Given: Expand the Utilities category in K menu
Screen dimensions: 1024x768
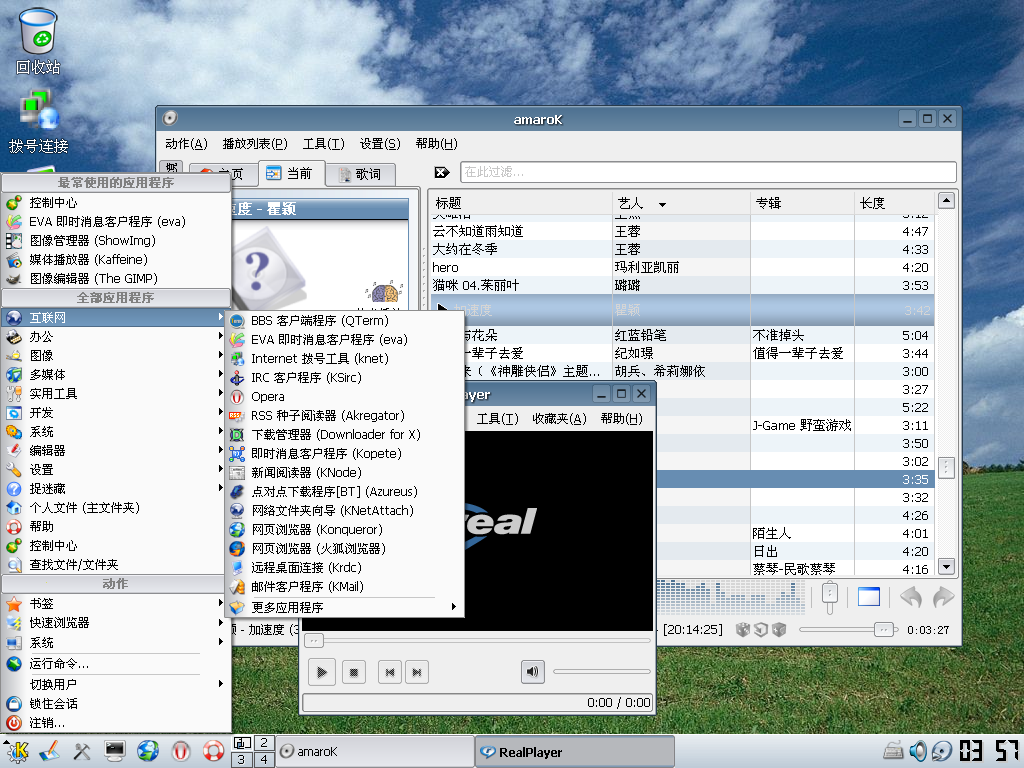Looking at the screenshot, I should pyautogui.click(x=116, y=394).
